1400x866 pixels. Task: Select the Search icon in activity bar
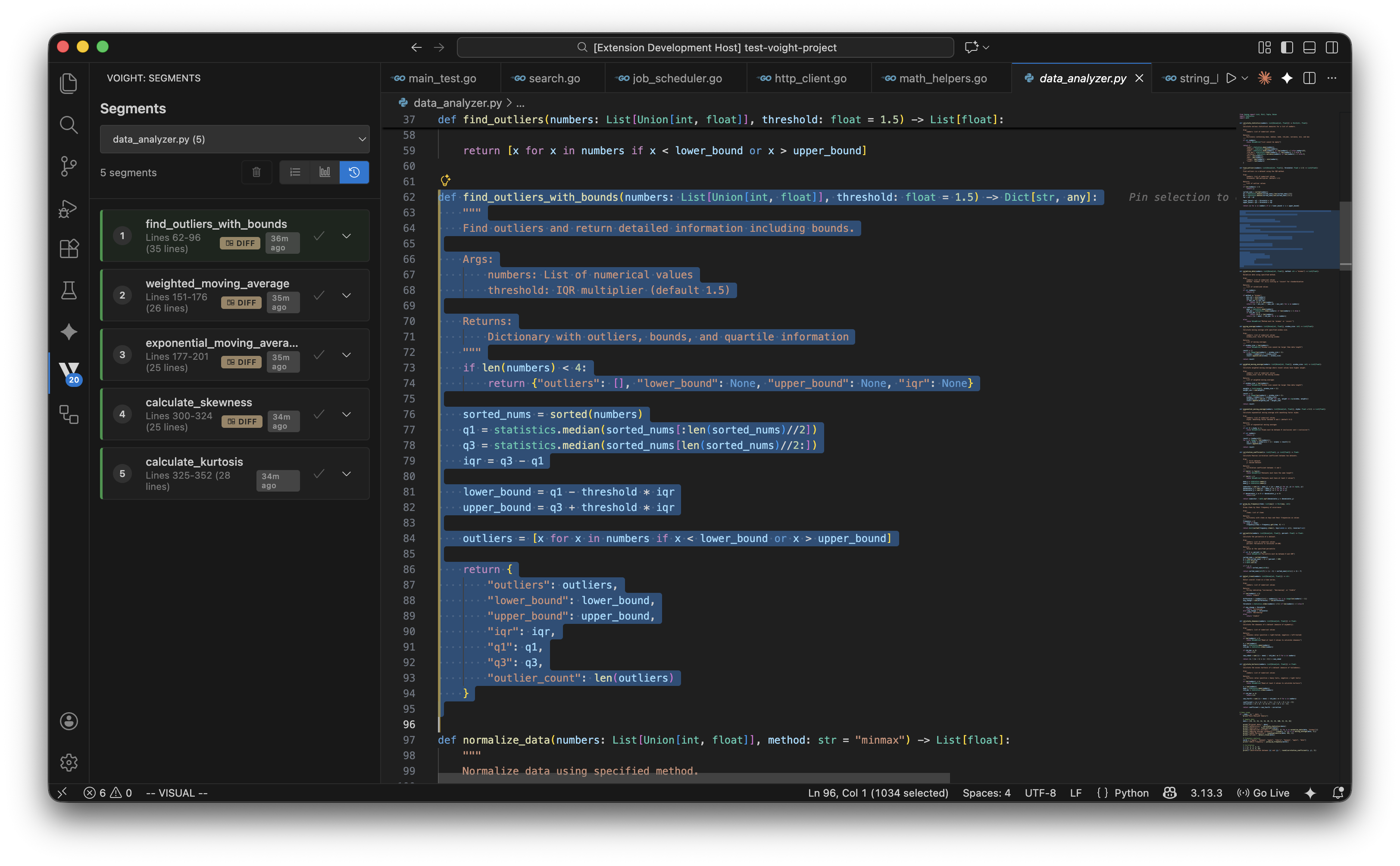click(69, 125)
